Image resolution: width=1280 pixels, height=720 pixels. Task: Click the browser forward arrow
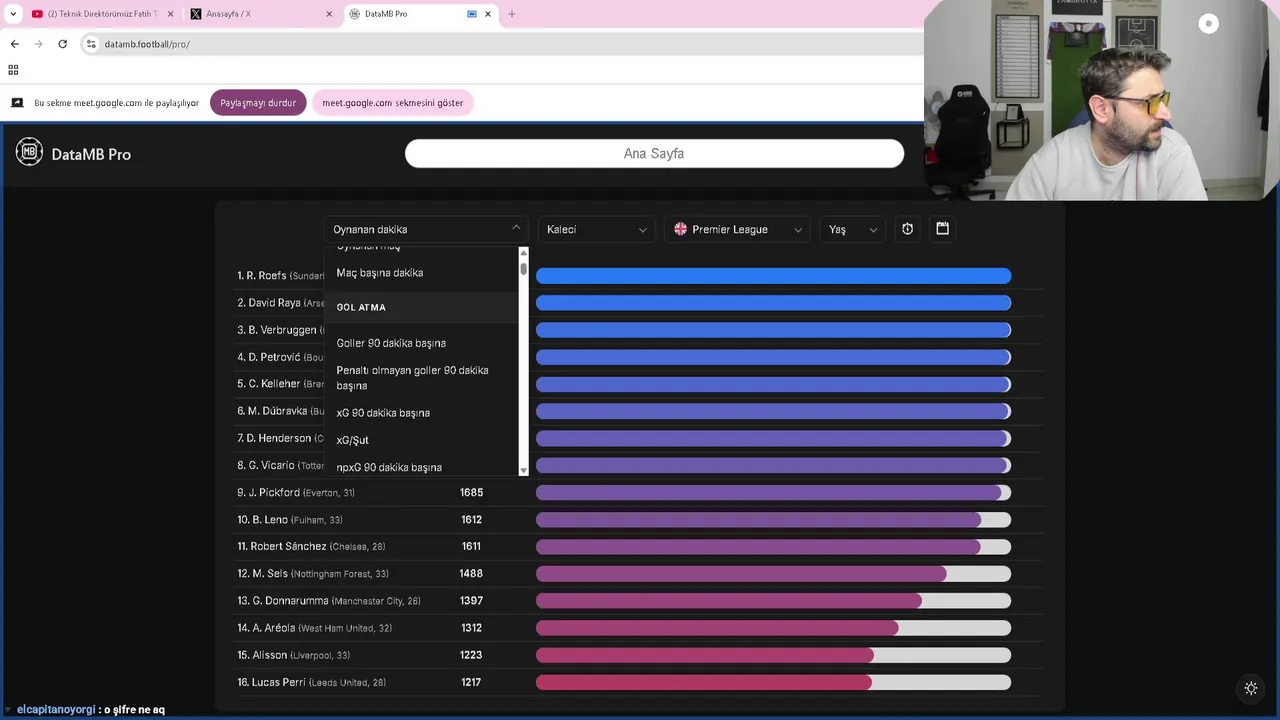[x=38, y=44]
